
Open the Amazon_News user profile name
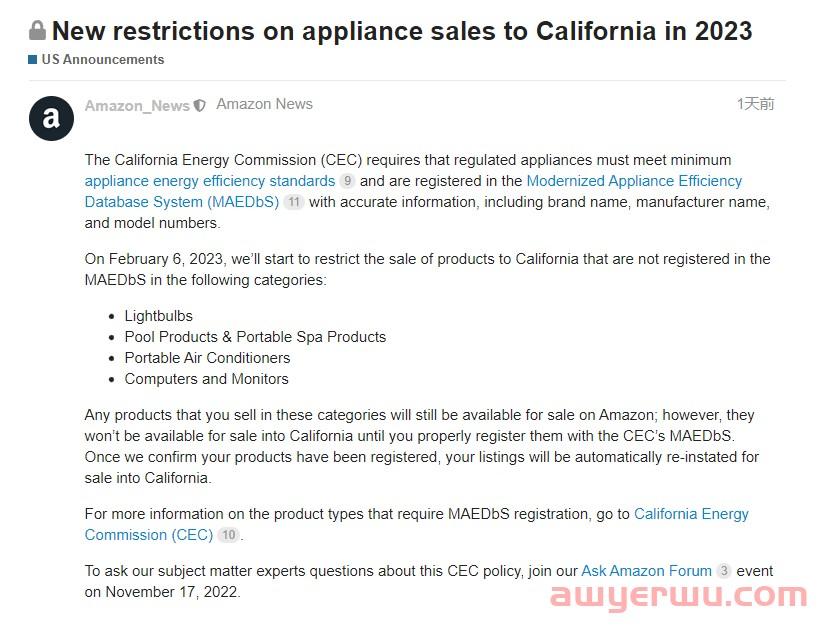(137, 105)
